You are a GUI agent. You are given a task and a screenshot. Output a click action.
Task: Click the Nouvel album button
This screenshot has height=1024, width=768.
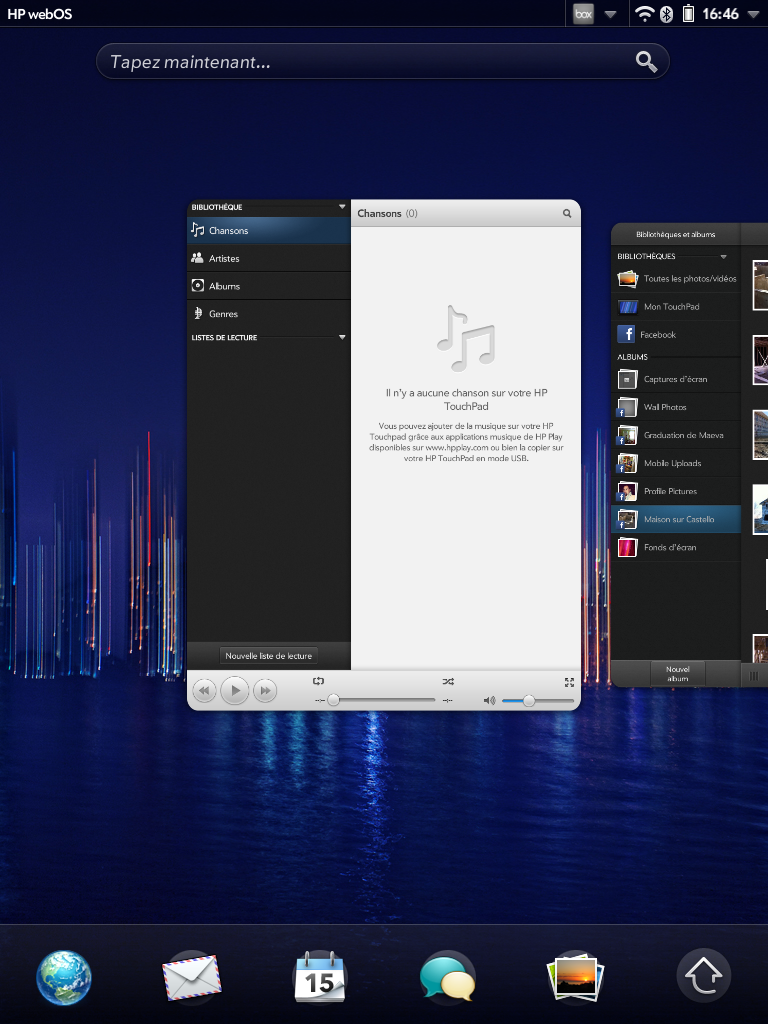(x=678, y=673)
